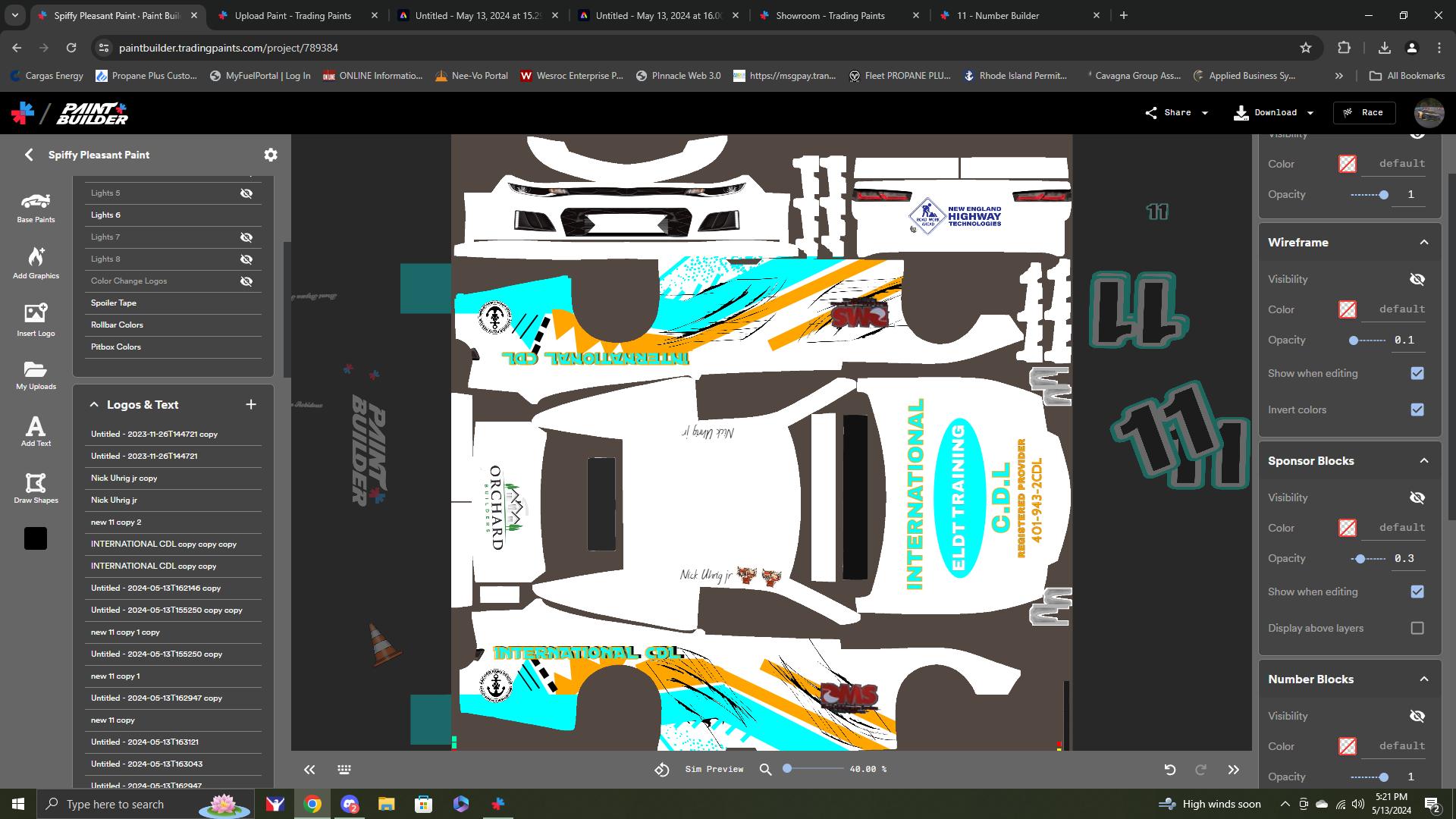1456x819 pixels.
Task: Enable Display above layers for Sponsor Blocks
Action: (1417, 628)
